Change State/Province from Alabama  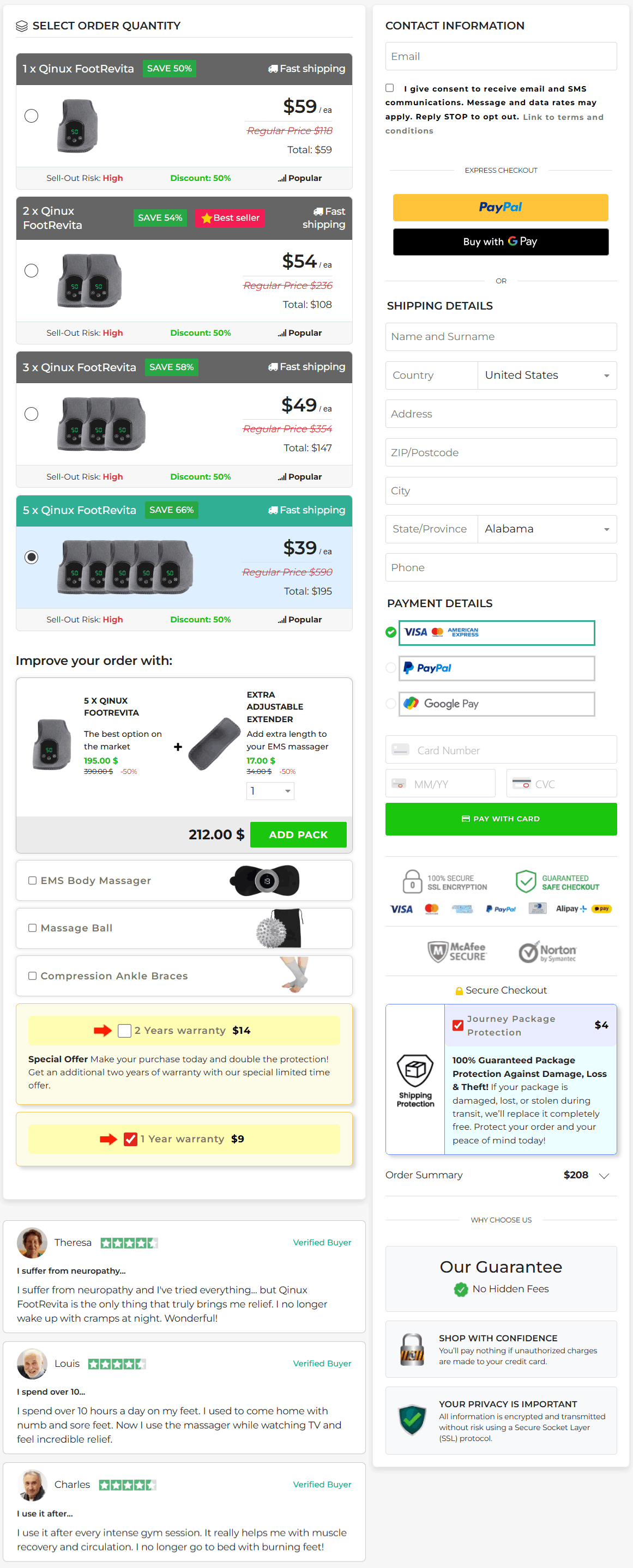point(546,529)
